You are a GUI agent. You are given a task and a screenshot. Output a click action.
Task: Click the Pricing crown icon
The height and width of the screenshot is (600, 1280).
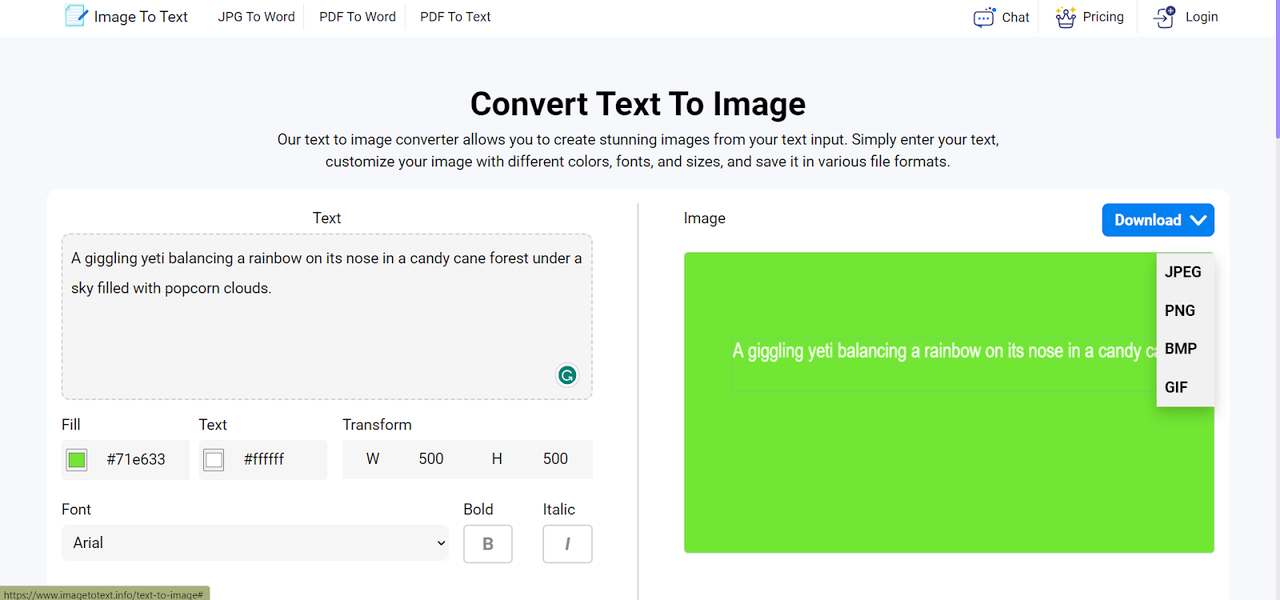(1065, 17)
